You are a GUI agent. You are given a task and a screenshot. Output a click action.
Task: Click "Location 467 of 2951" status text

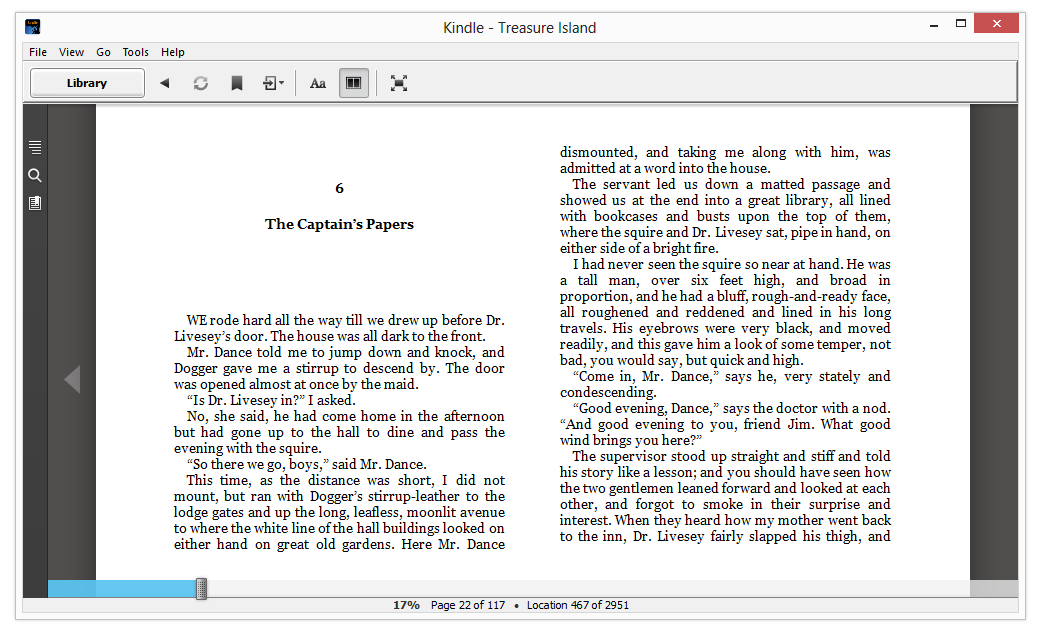tap(577, 605)
